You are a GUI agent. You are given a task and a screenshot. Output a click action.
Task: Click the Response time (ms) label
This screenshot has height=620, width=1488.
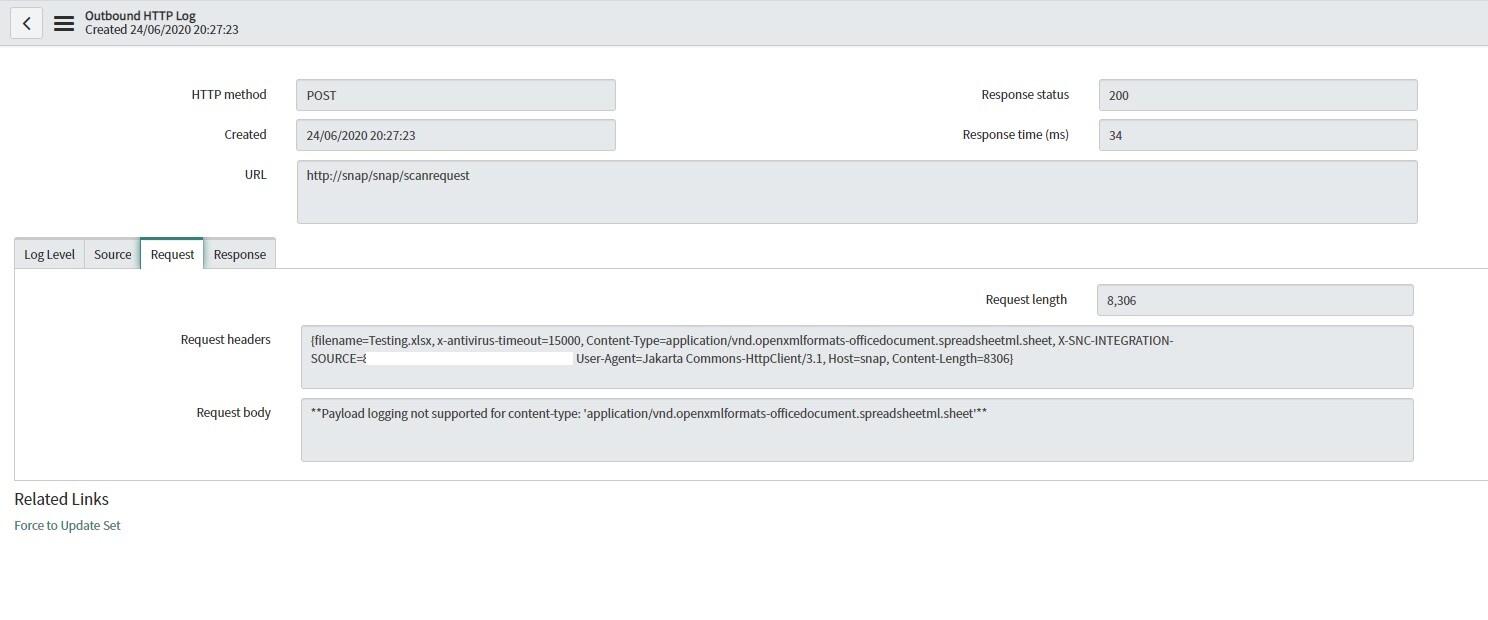pyautogui.click(x=1016, y=135)
